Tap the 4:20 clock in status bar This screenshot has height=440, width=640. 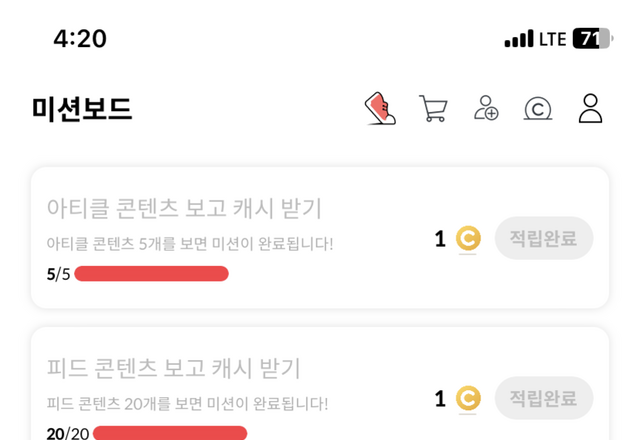pos(80,39)
